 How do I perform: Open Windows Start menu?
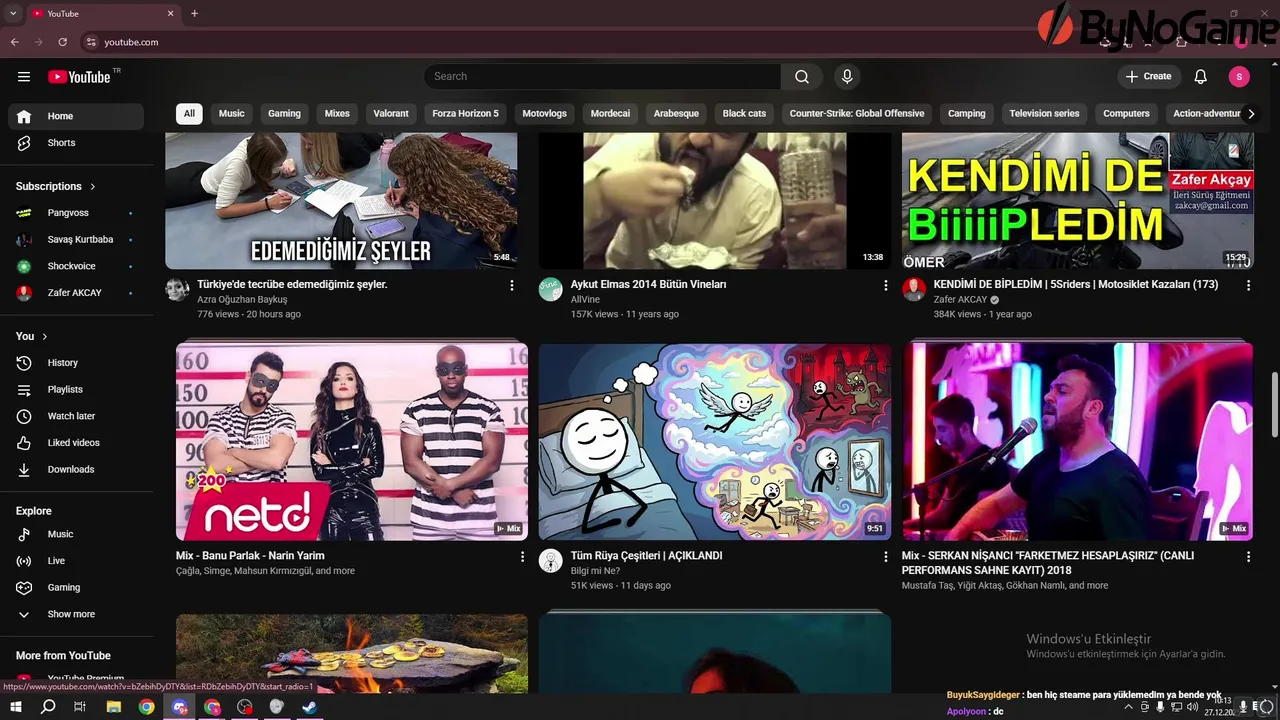pyautogui.click(x=16, y=707)
